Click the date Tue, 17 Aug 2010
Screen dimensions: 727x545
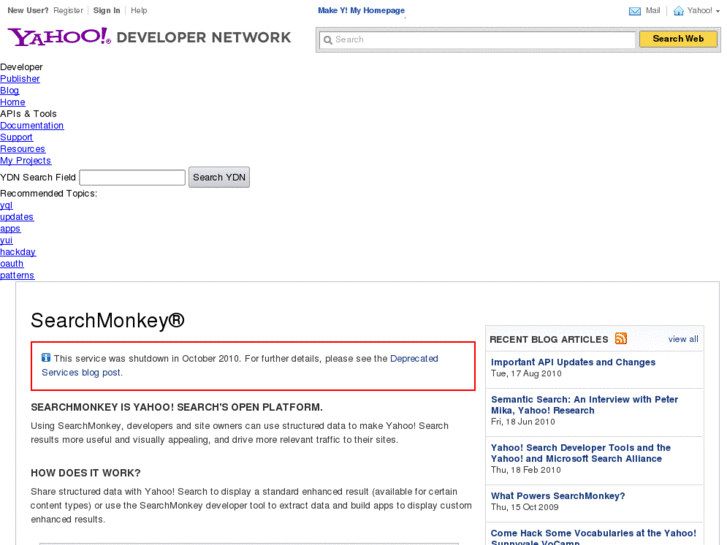[x=526, y=374]
